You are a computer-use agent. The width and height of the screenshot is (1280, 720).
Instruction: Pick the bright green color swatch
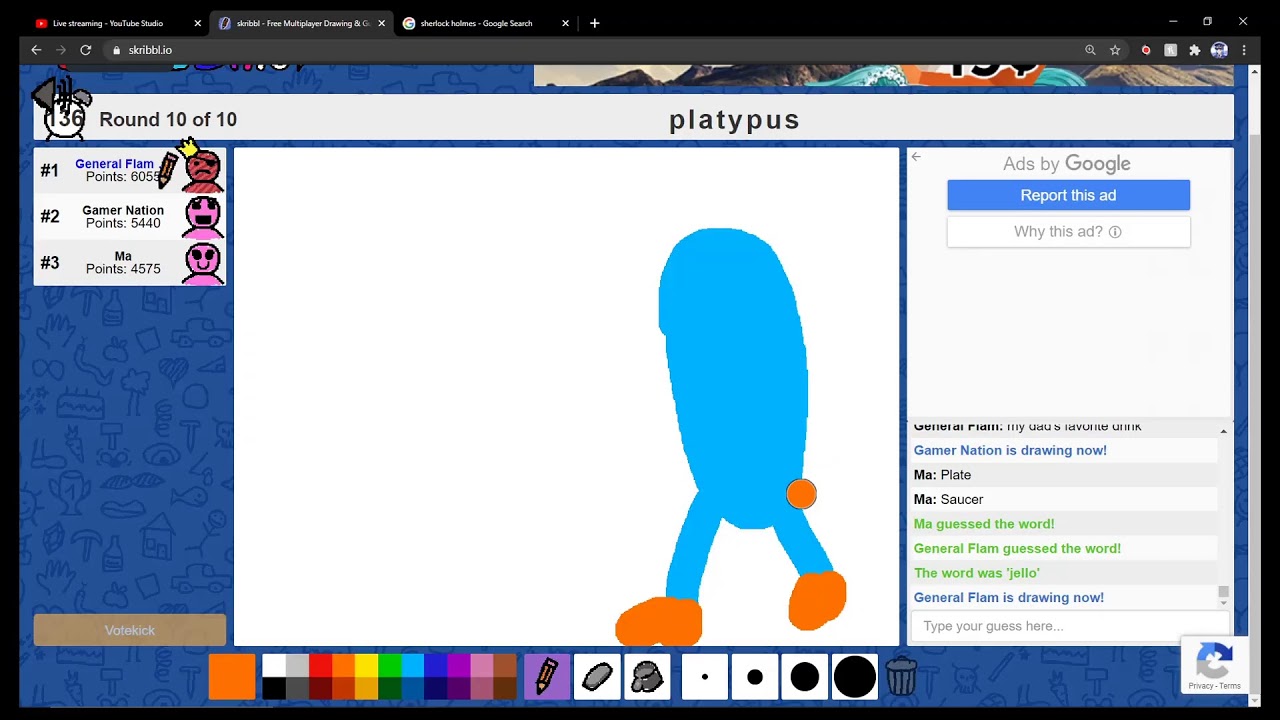pos(390,666)
